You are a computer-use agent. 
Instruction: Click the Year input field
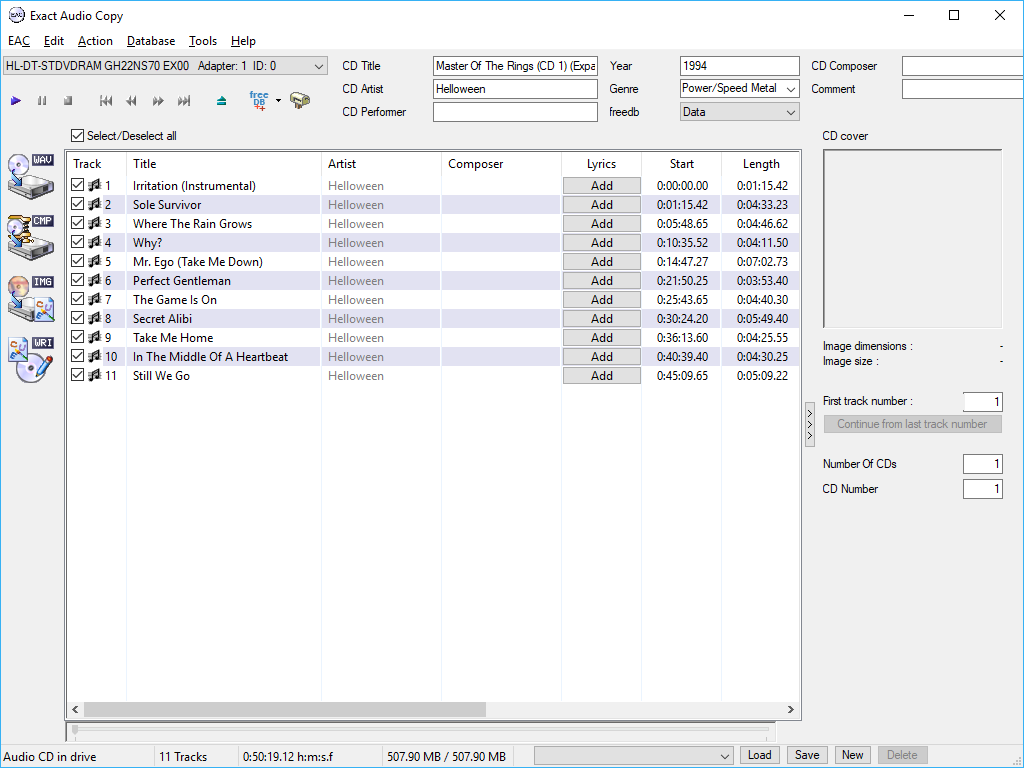coord(739,66)
